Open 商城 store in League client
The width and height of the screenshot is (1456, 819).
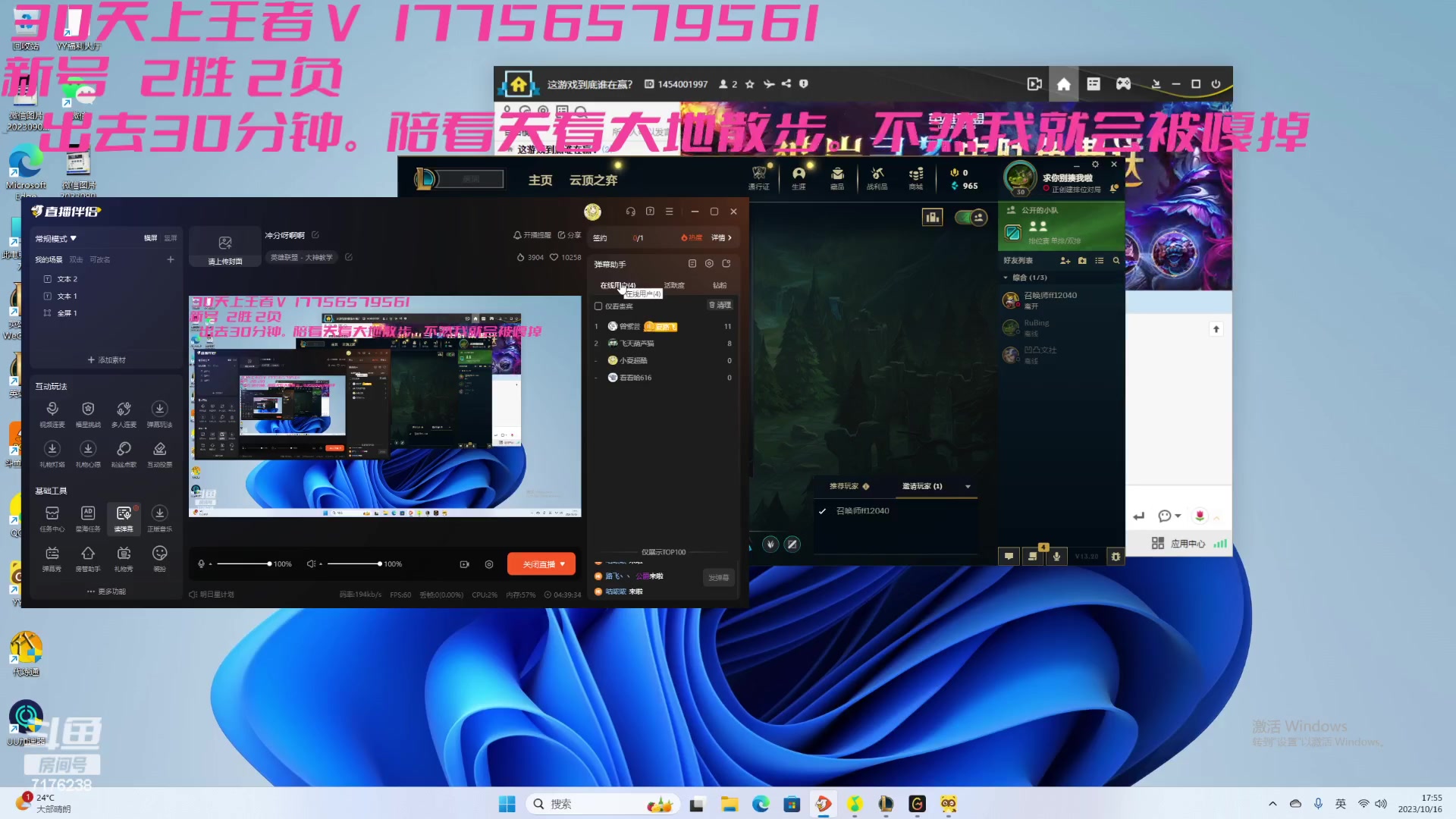click(916, 179)
